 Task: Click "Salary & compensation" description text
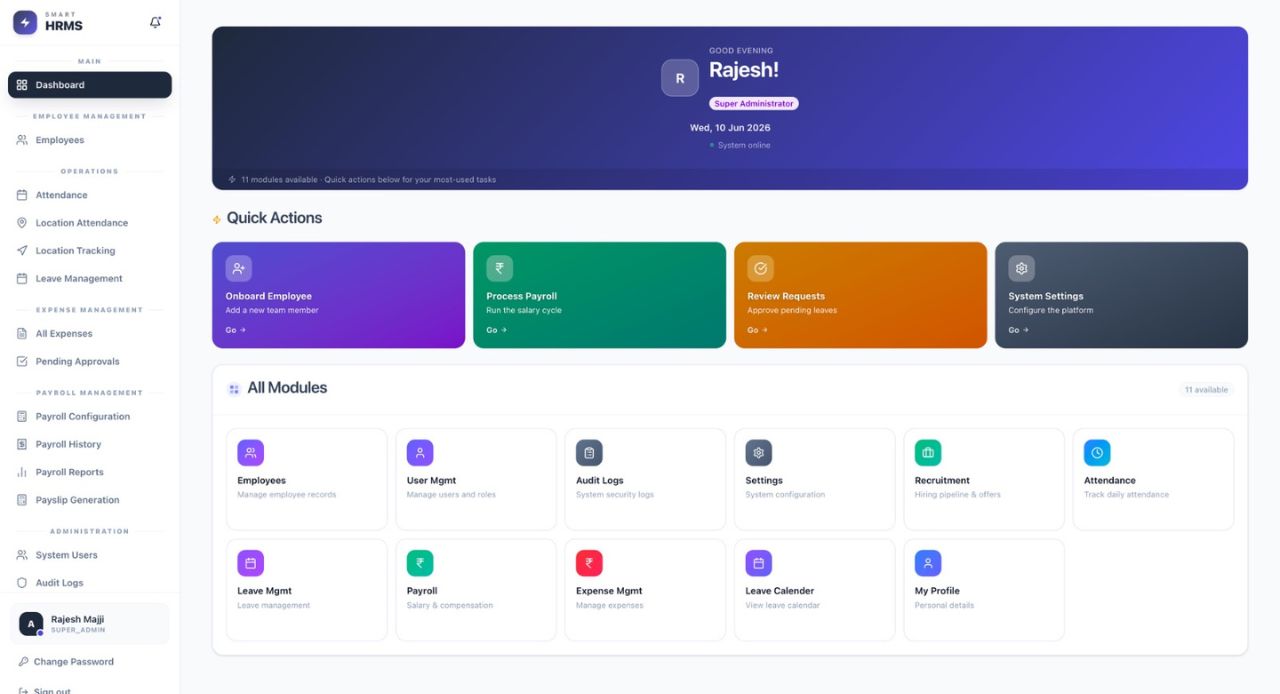(449, 605)
